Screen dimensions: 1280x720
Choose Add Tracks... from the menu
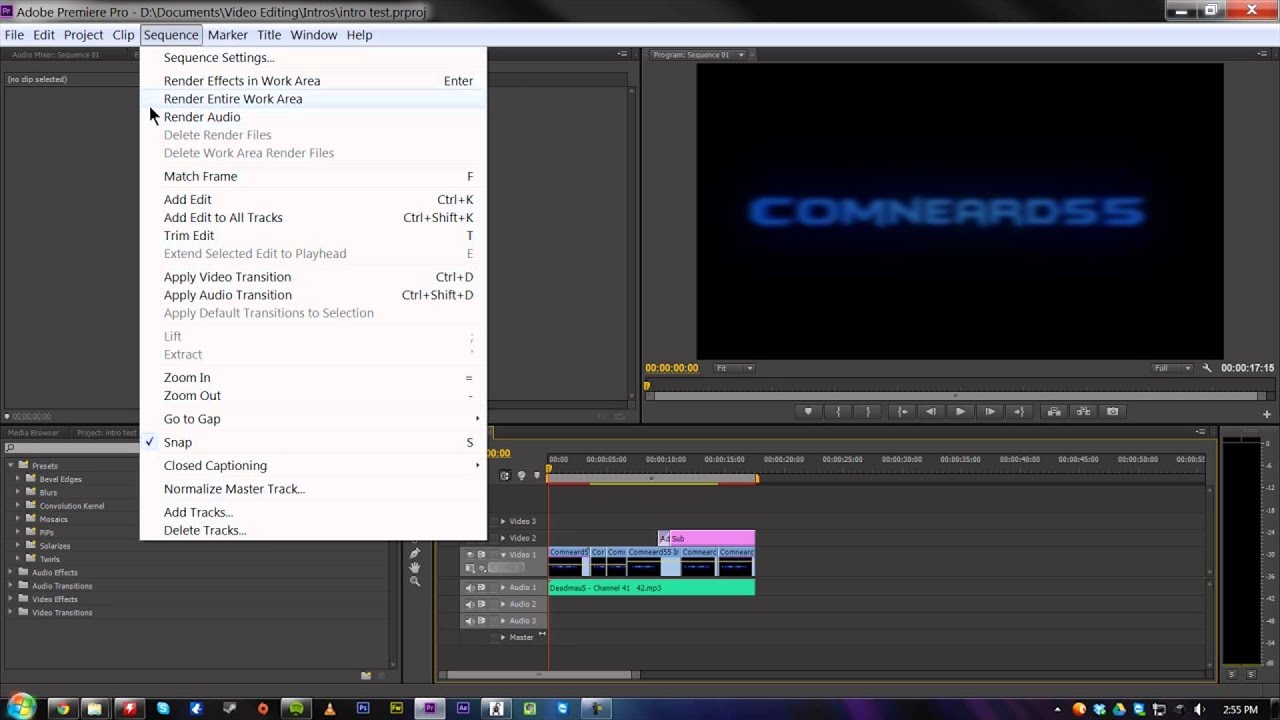[313, 512]
